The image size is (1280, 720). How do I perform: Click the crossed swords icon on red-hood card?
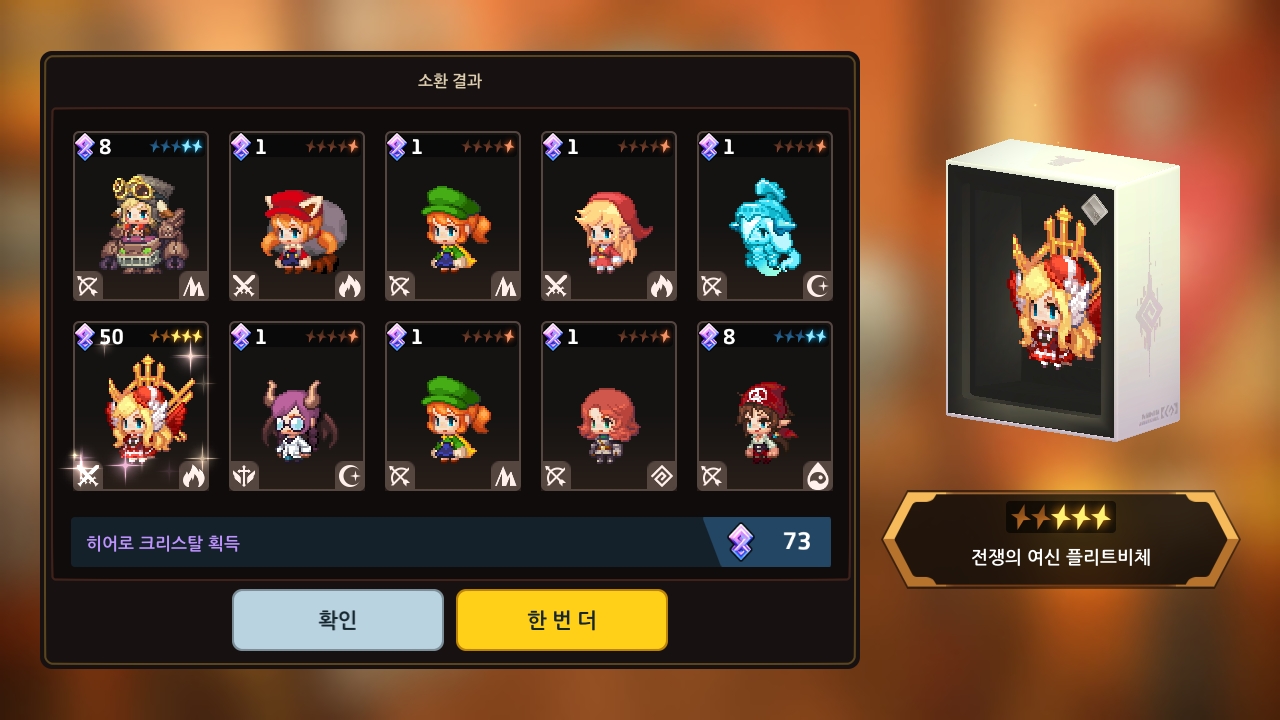[x=556, y=286]
